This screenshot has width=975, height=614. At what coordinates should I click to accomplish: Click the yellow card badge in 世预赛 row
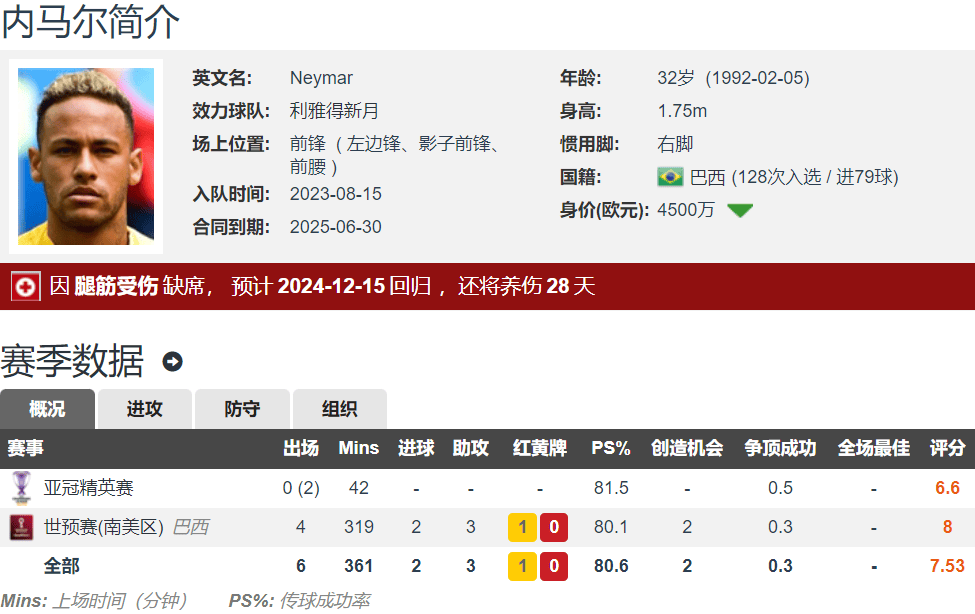(x=521, y=527)
